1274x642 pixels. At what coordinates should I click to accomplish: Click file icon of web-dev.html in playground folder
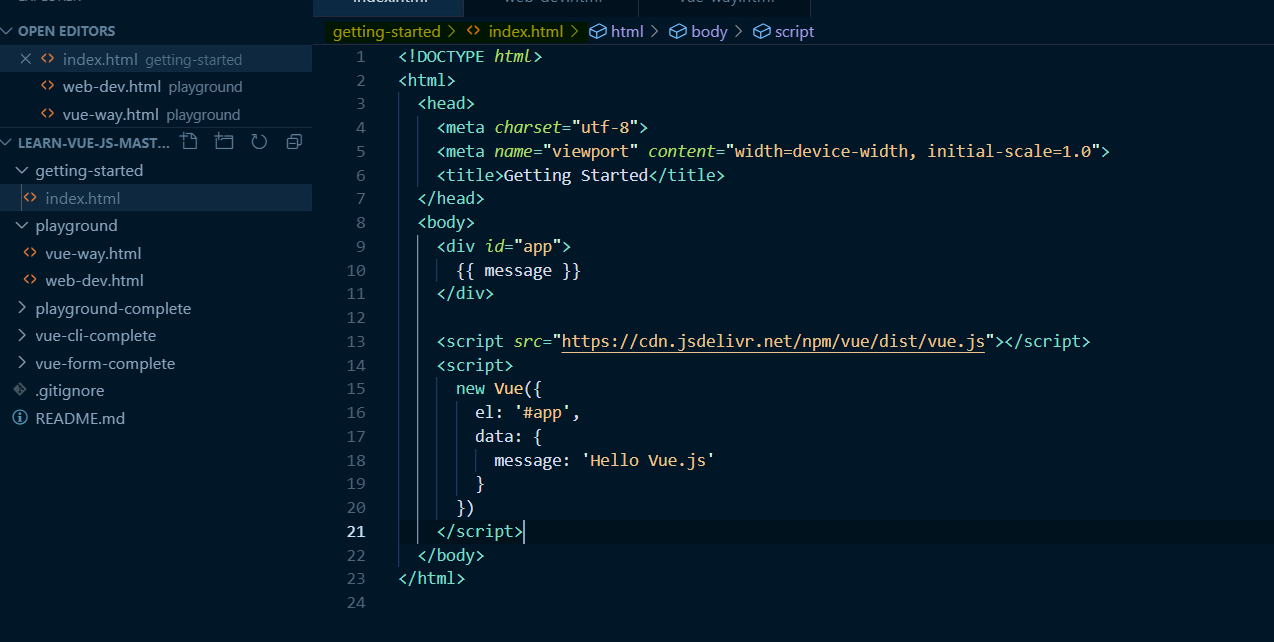tap(30, 280)
